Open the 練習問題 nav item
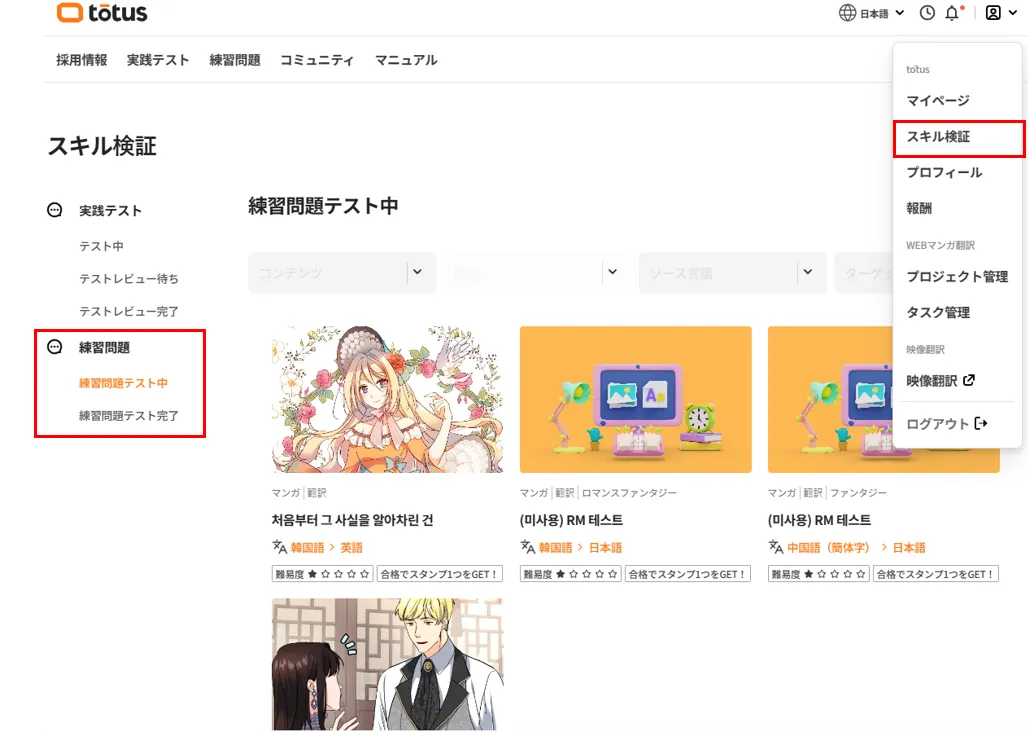 [235, 60]
